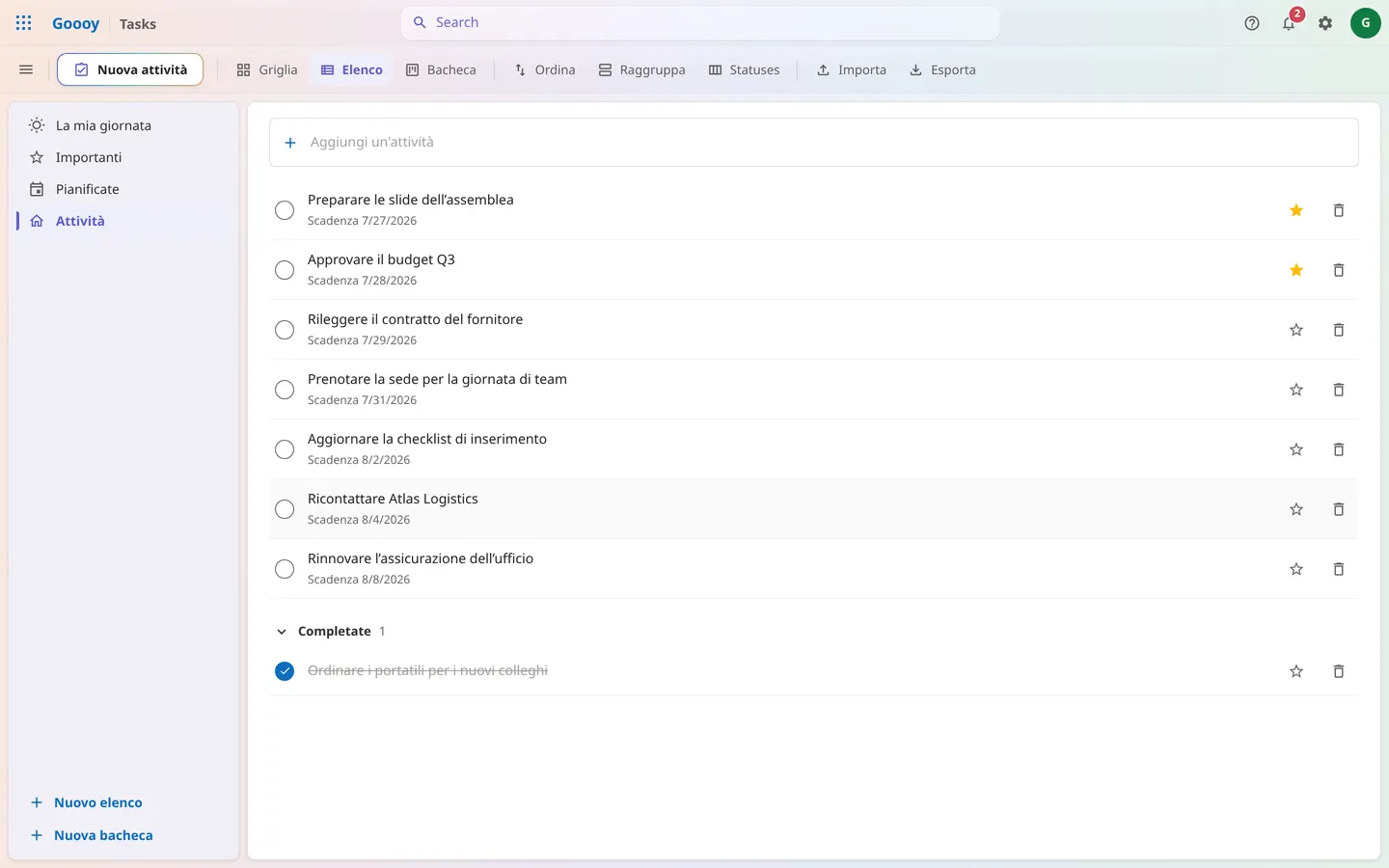Delete the 'Approvare il budget Q3' task
Viewport: 1389px width, 868px height.
(1339, 270)
